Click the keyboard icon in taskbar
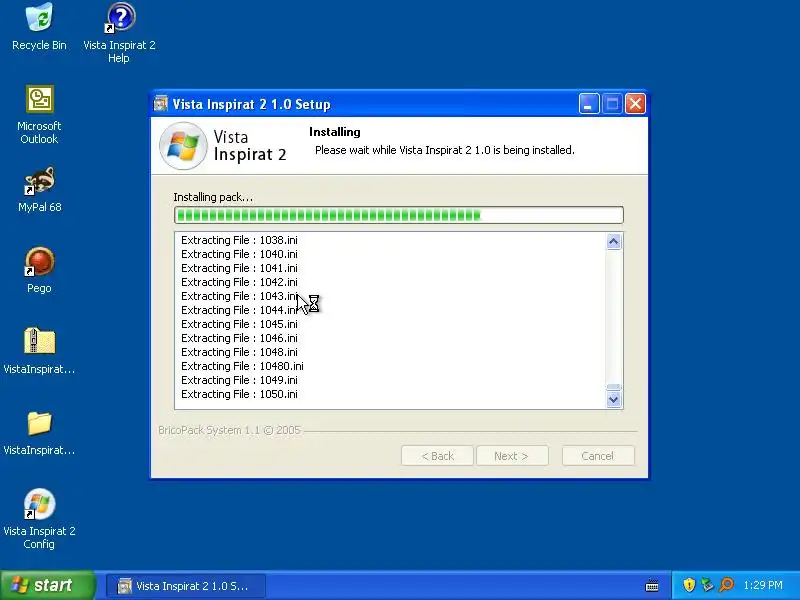 pyautogui.click(x=652, y=585)
